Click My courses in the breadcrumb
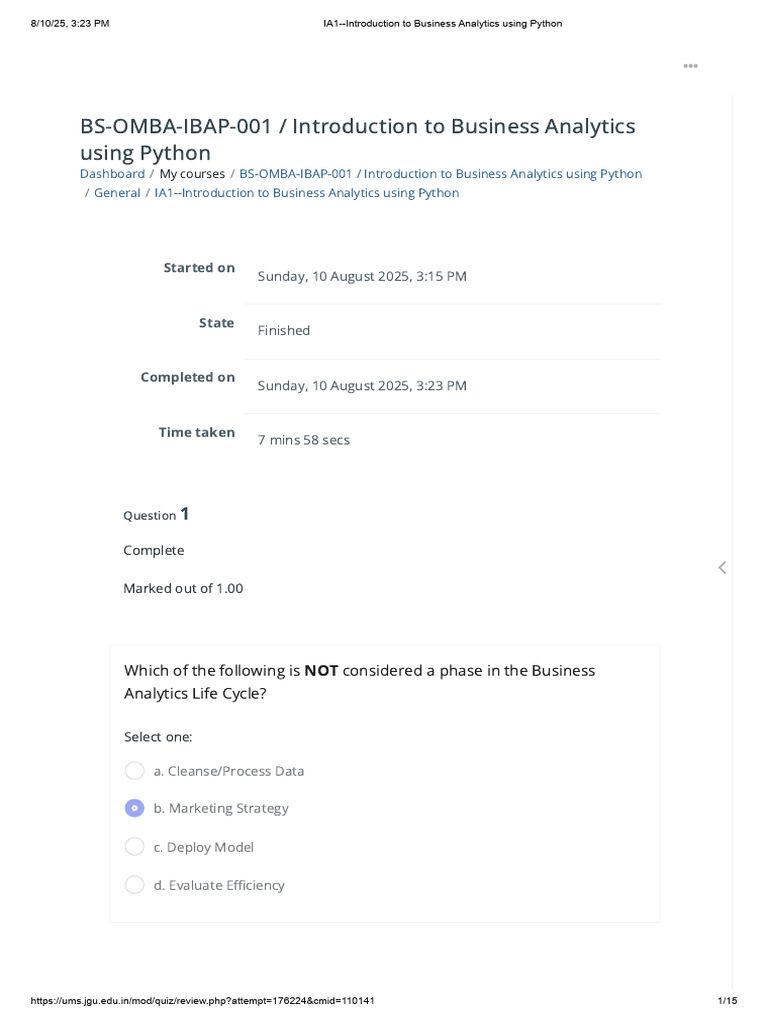This screenshot has height=1024, width=768. point(192,174)
